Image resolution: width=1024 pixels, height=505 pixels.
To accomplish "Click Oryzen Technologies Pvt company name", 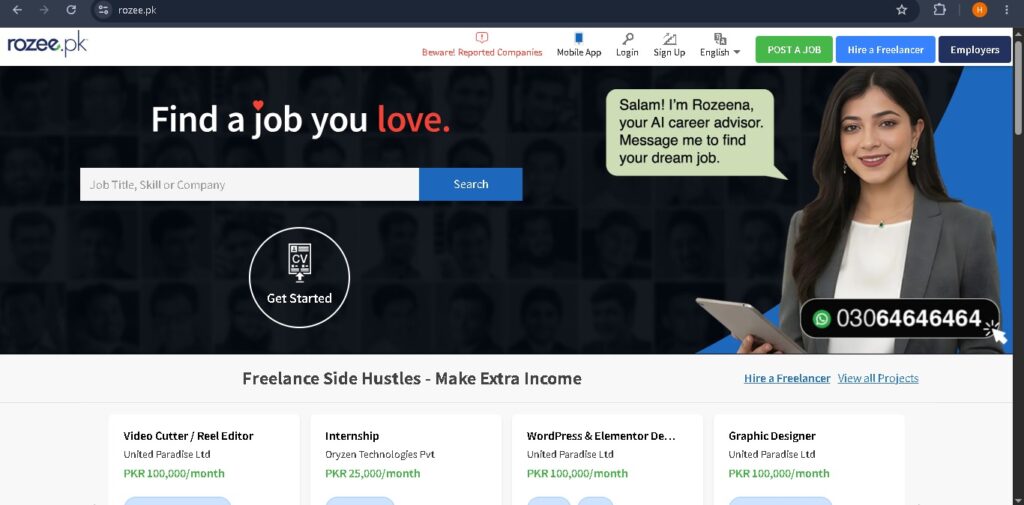I will (380, 454).
